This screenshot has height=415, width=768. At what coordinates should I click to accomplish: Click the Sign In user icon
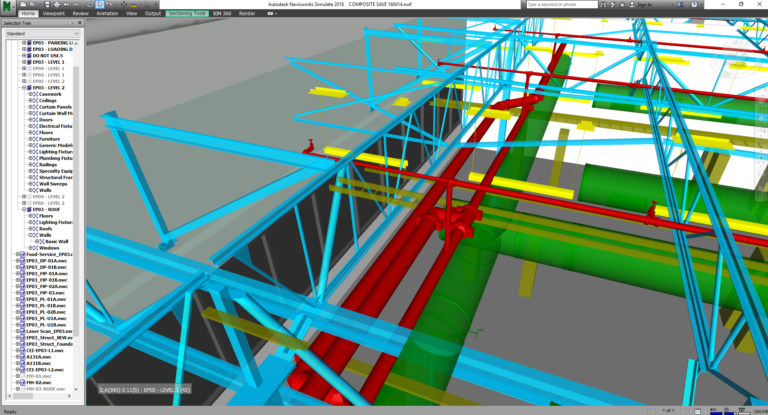(x=632, y=4)
